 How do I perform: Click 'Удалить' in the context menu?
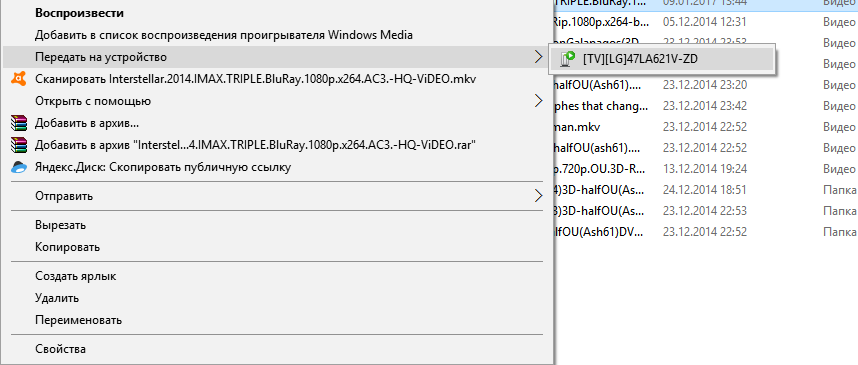tap(278, 298)
